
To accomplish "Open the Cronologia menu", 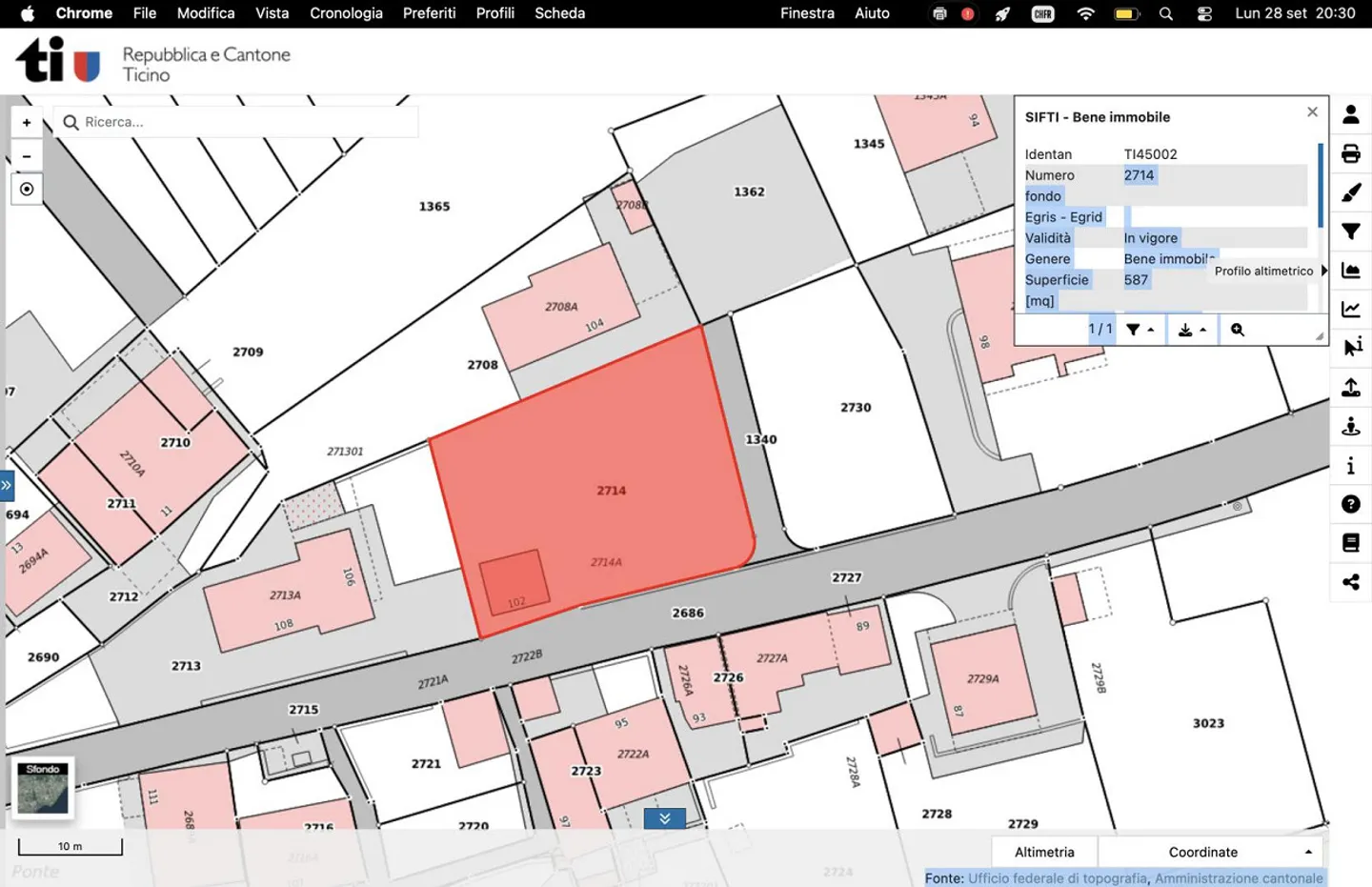I will pos(346,13).
